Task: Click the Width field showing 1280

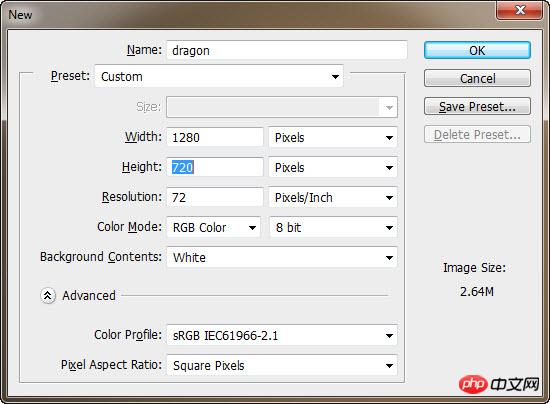Action: [x=215, y=137]
